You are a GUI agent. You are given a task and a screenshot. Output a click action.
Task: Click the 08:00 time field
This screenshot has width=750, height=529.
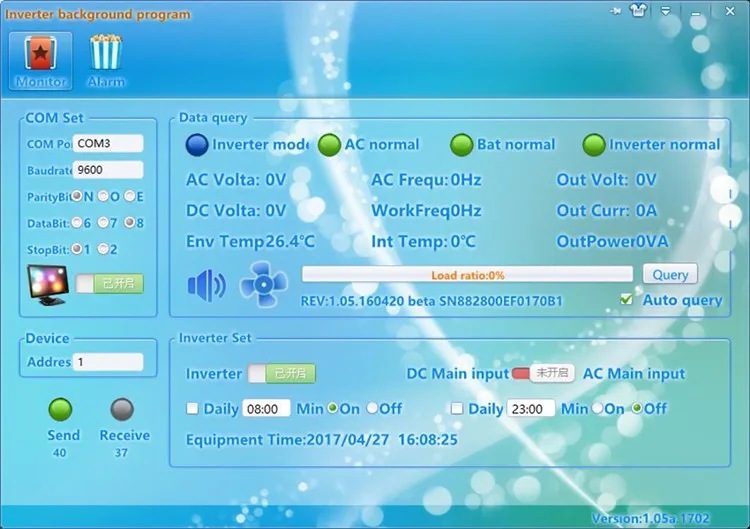pos(266,408)
